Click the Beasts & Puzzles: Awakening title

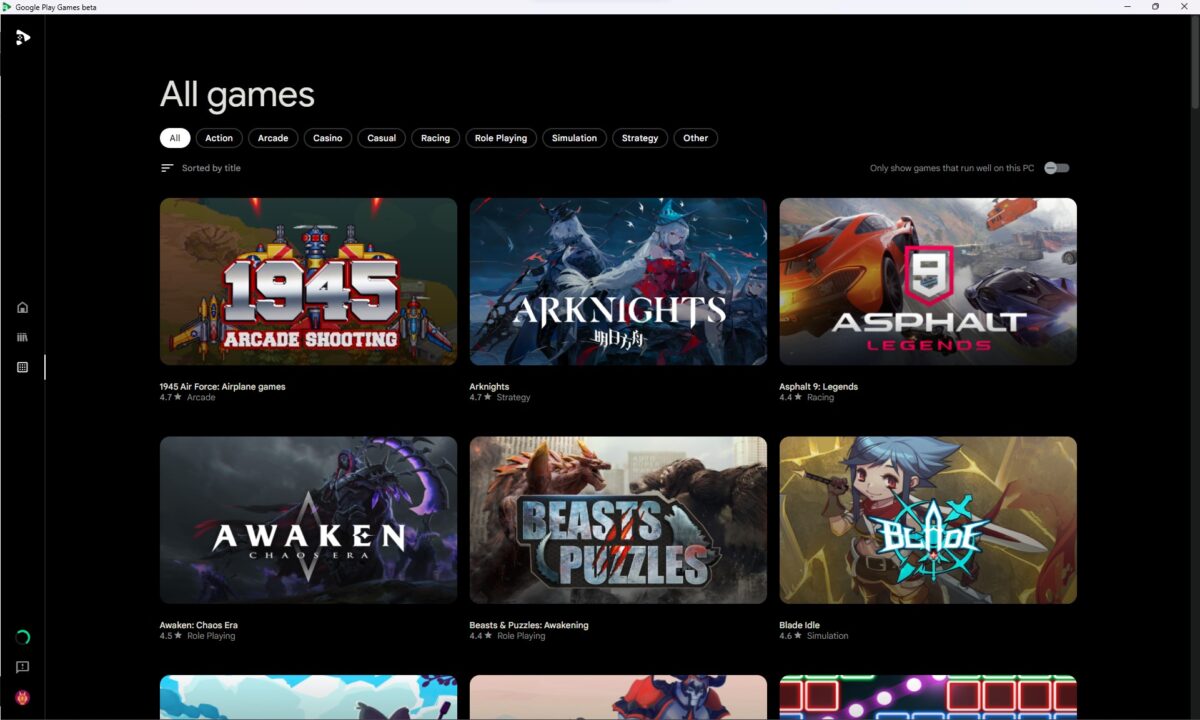pos(529,625)
